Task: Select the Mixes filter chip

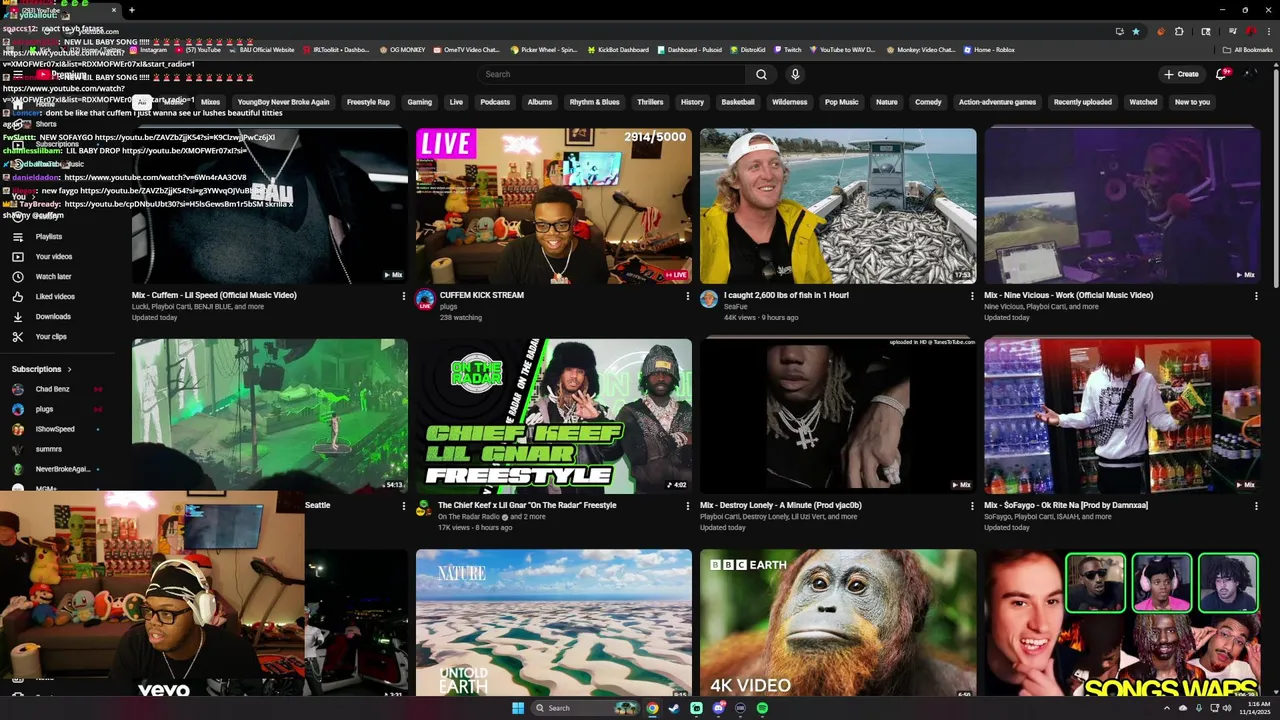Action: 210,102
